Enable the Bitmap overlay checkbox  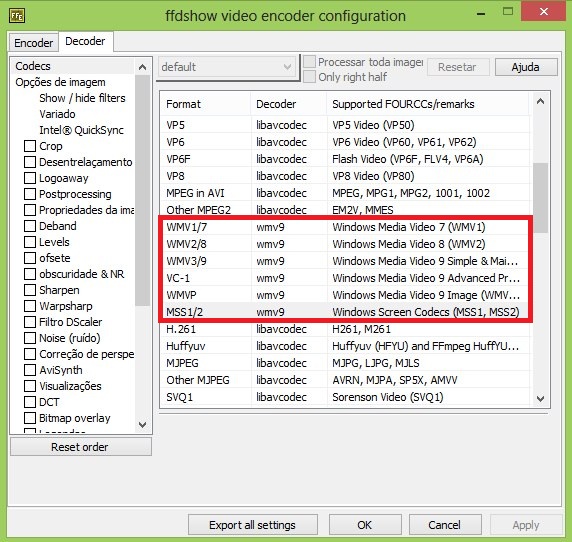click(30, 418)
